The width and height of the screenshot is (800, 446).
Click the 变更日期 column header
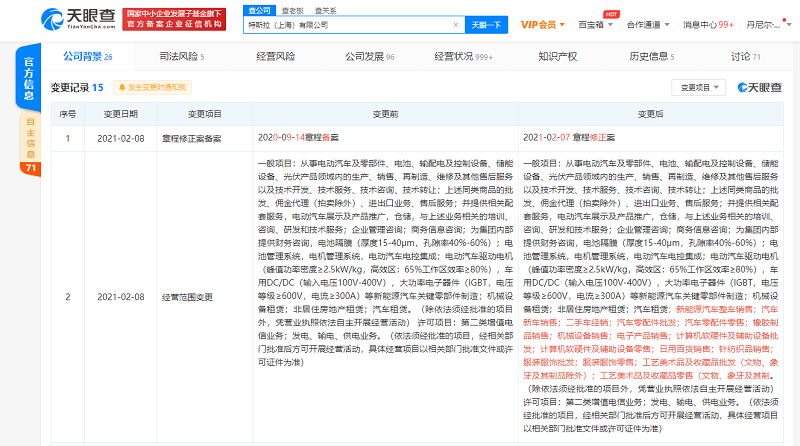(121, 114)
